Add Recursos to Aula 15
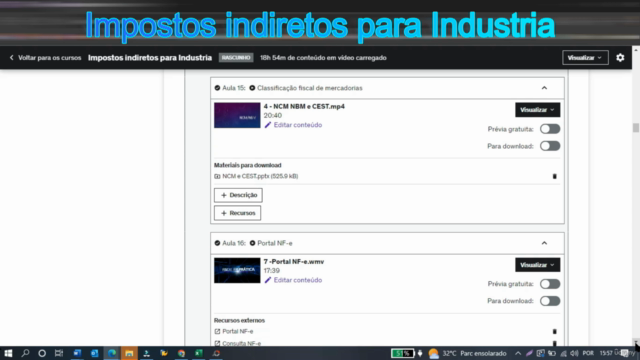Screen dimensions: 640x360 pos(238,213)
